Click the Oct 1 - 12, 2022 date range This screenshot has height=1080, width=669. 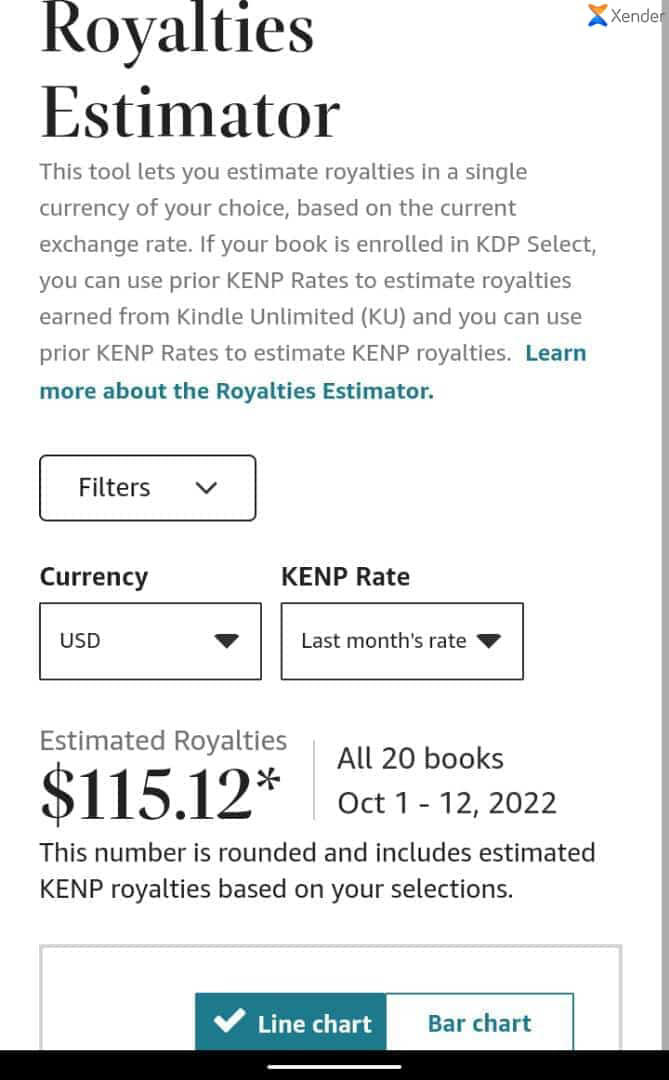447,803
